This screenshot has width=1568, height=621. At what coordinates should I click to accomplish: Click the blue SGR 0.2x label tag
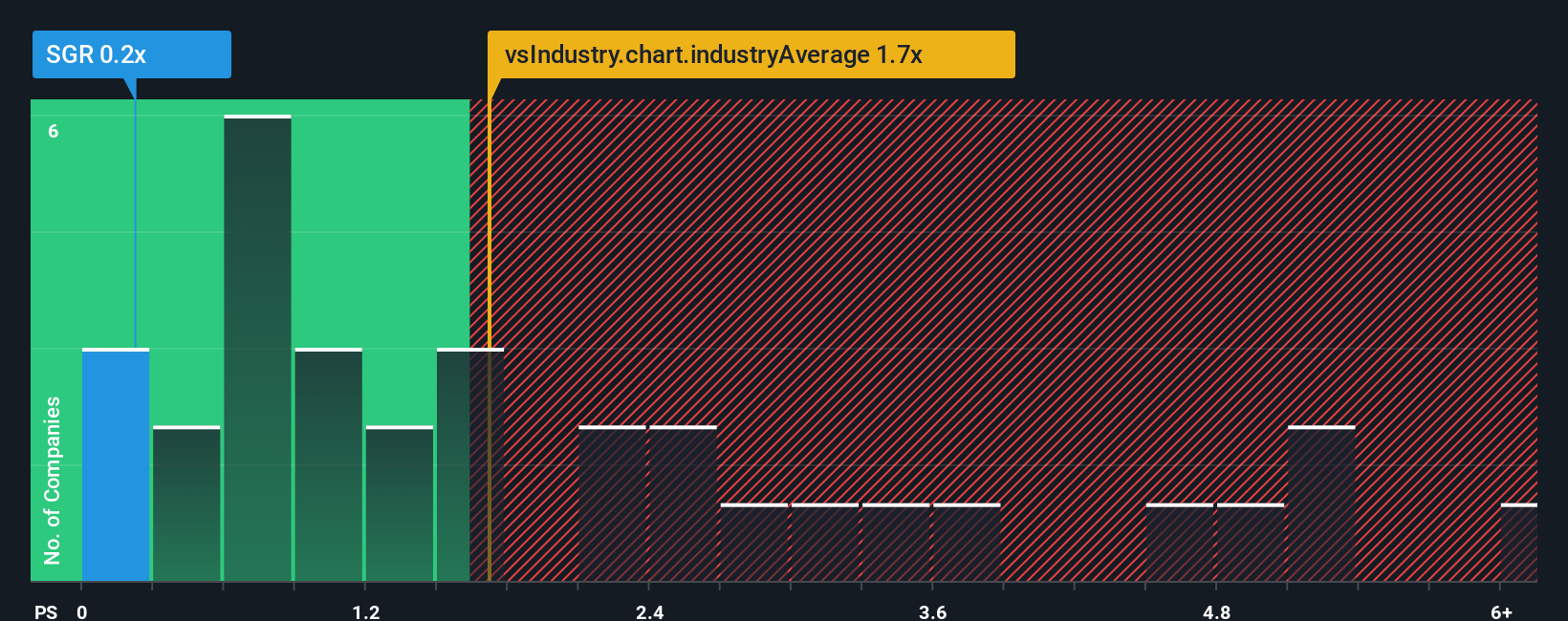(x=132, y=54)
